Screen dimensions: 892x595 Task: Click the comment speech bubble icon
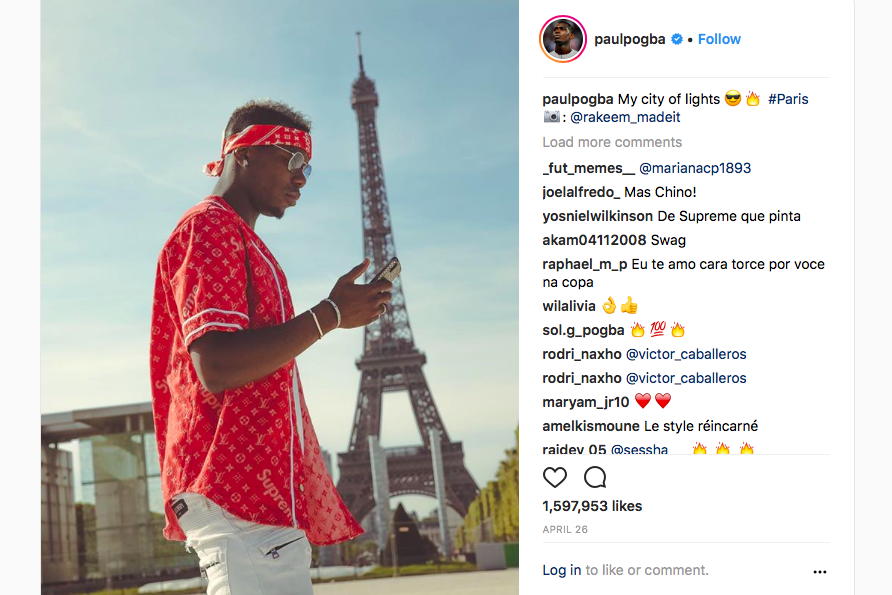pos(595,477)
